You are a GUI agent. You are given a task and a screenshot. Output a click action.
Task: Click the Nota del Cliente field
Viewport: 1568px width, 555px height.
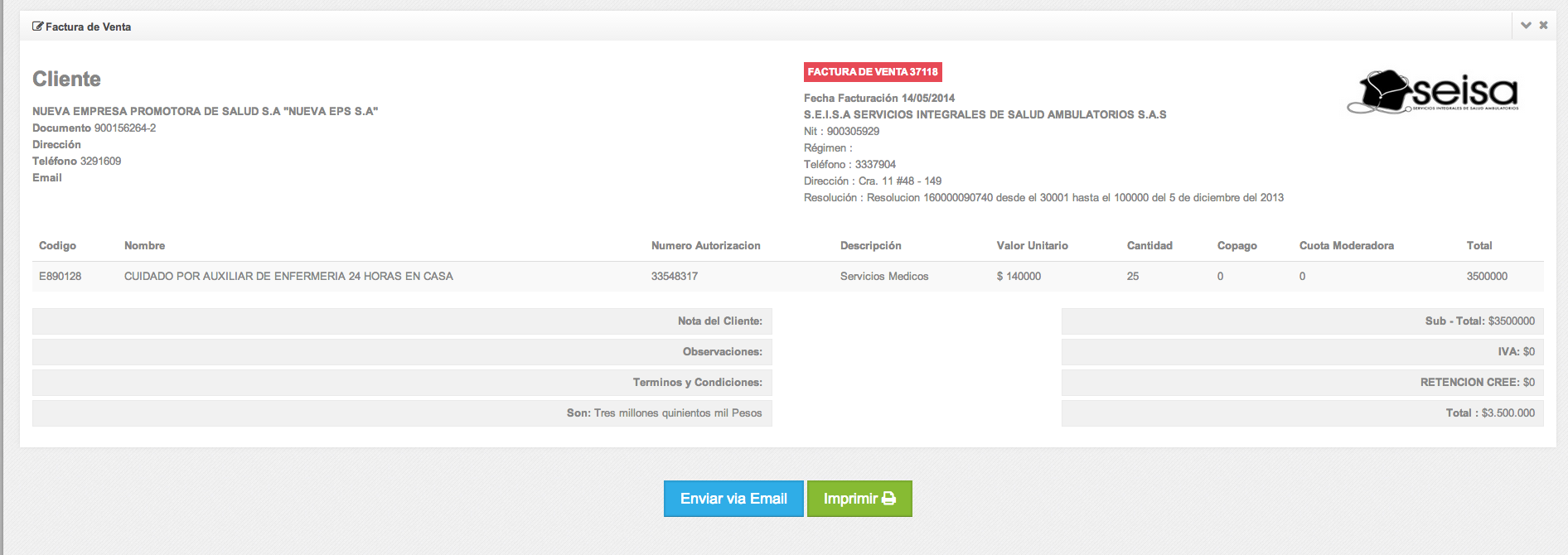click(x=402, y=321)
